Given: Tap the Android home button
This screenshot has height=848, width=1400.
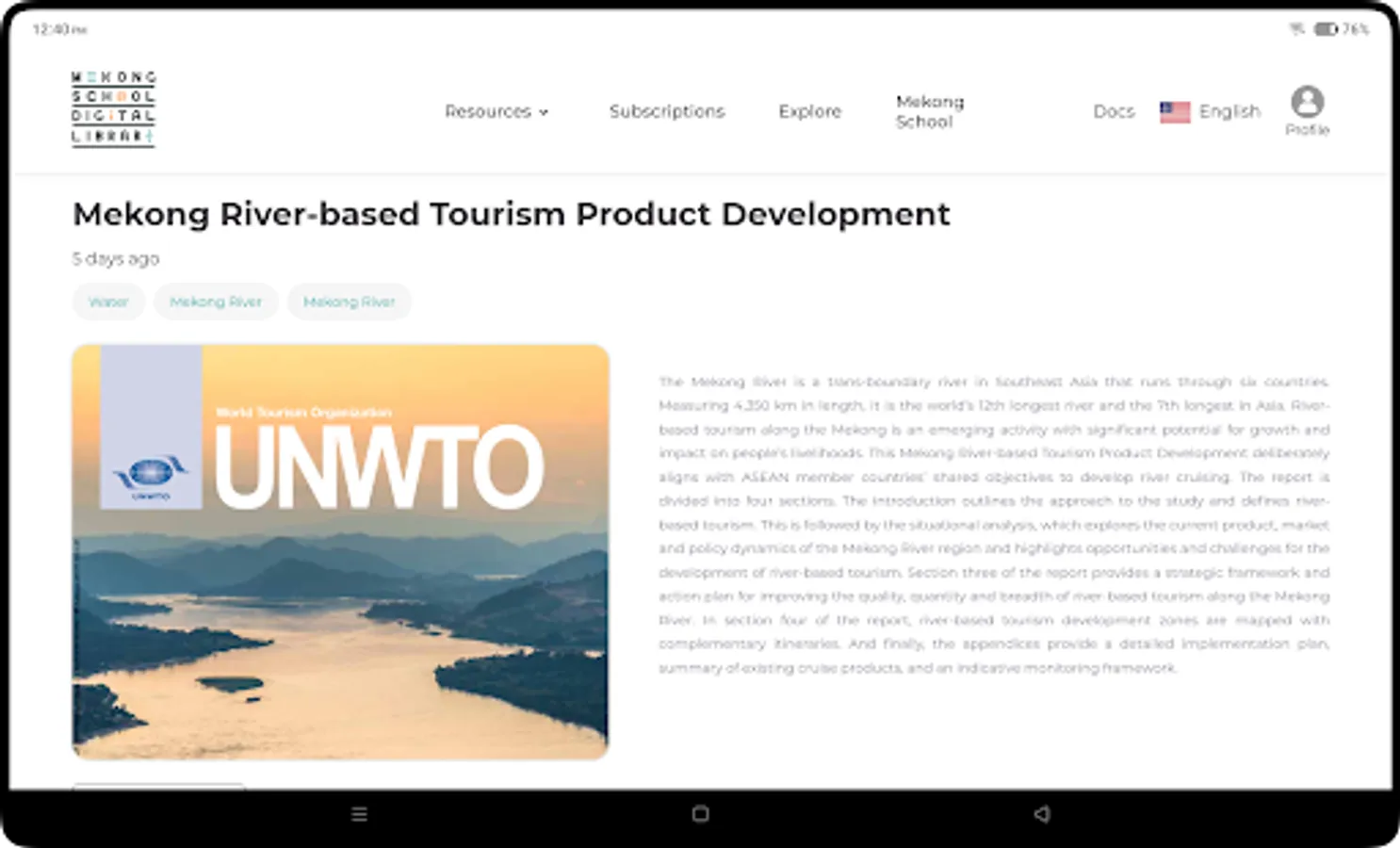Looking at the screenshot, I should point(700,814).
